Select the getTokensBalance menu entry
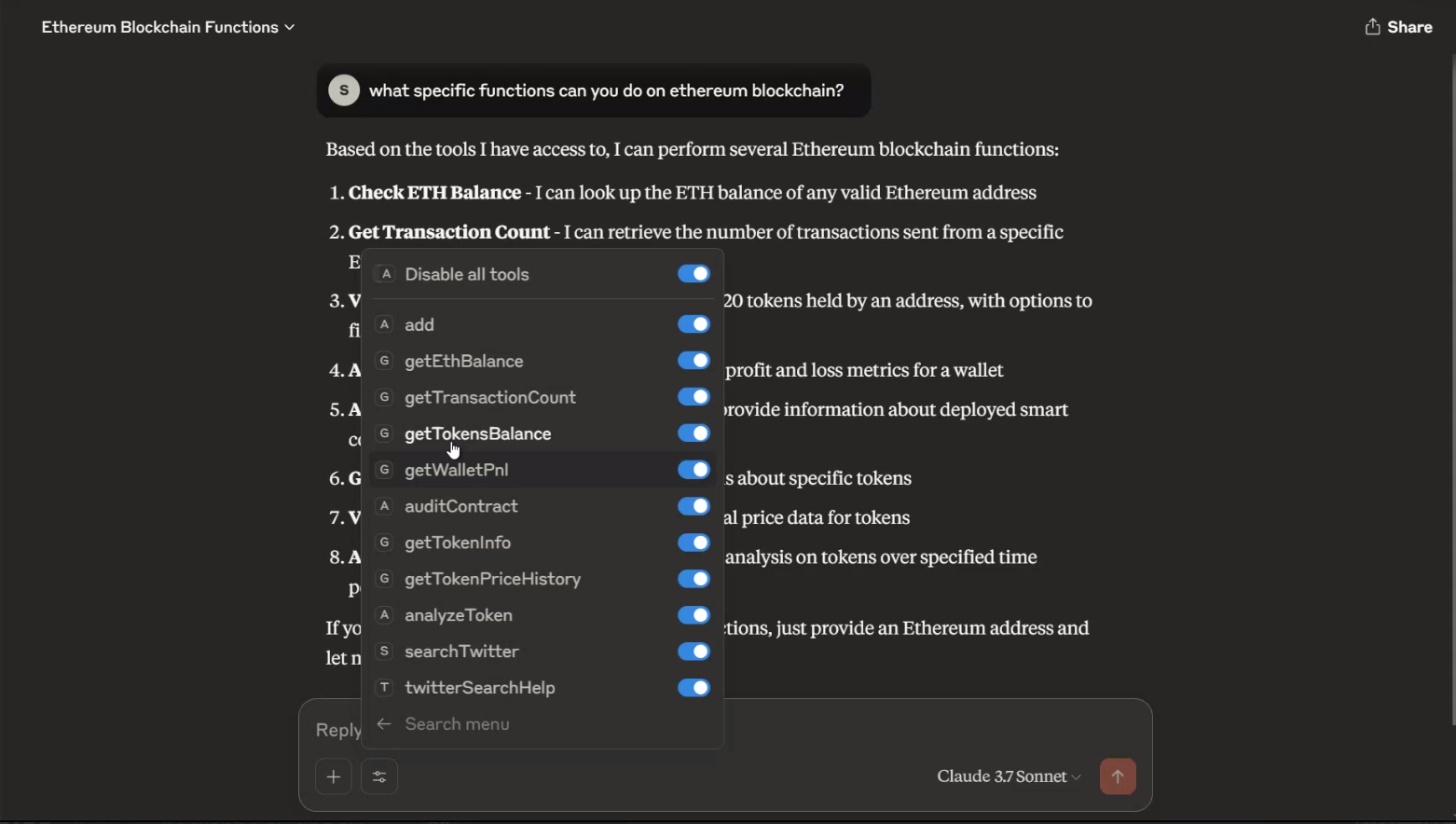1456x824 pixels. (x=543, y=433)
